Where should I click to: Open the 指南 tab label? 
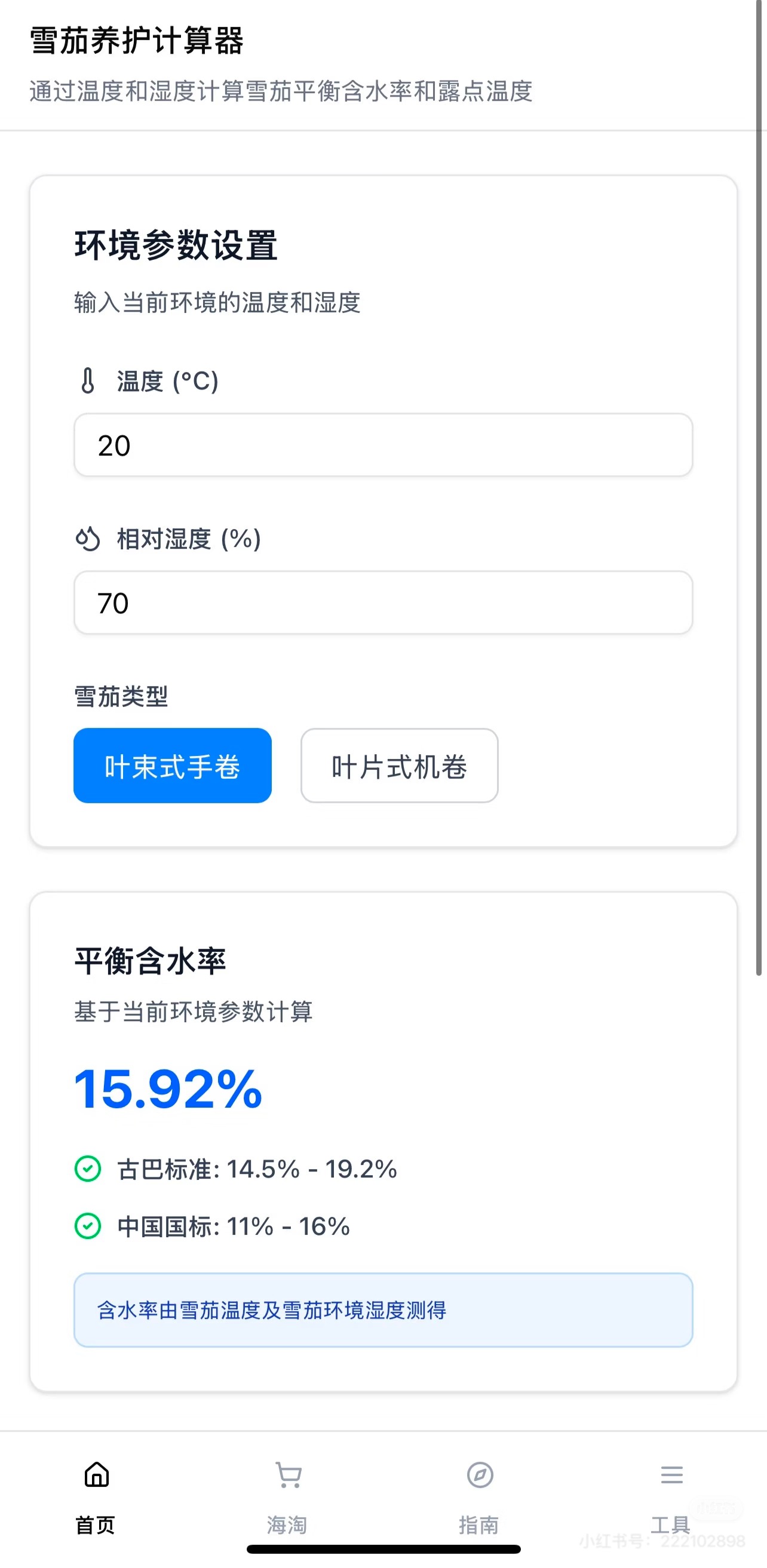pos(479,1525)
